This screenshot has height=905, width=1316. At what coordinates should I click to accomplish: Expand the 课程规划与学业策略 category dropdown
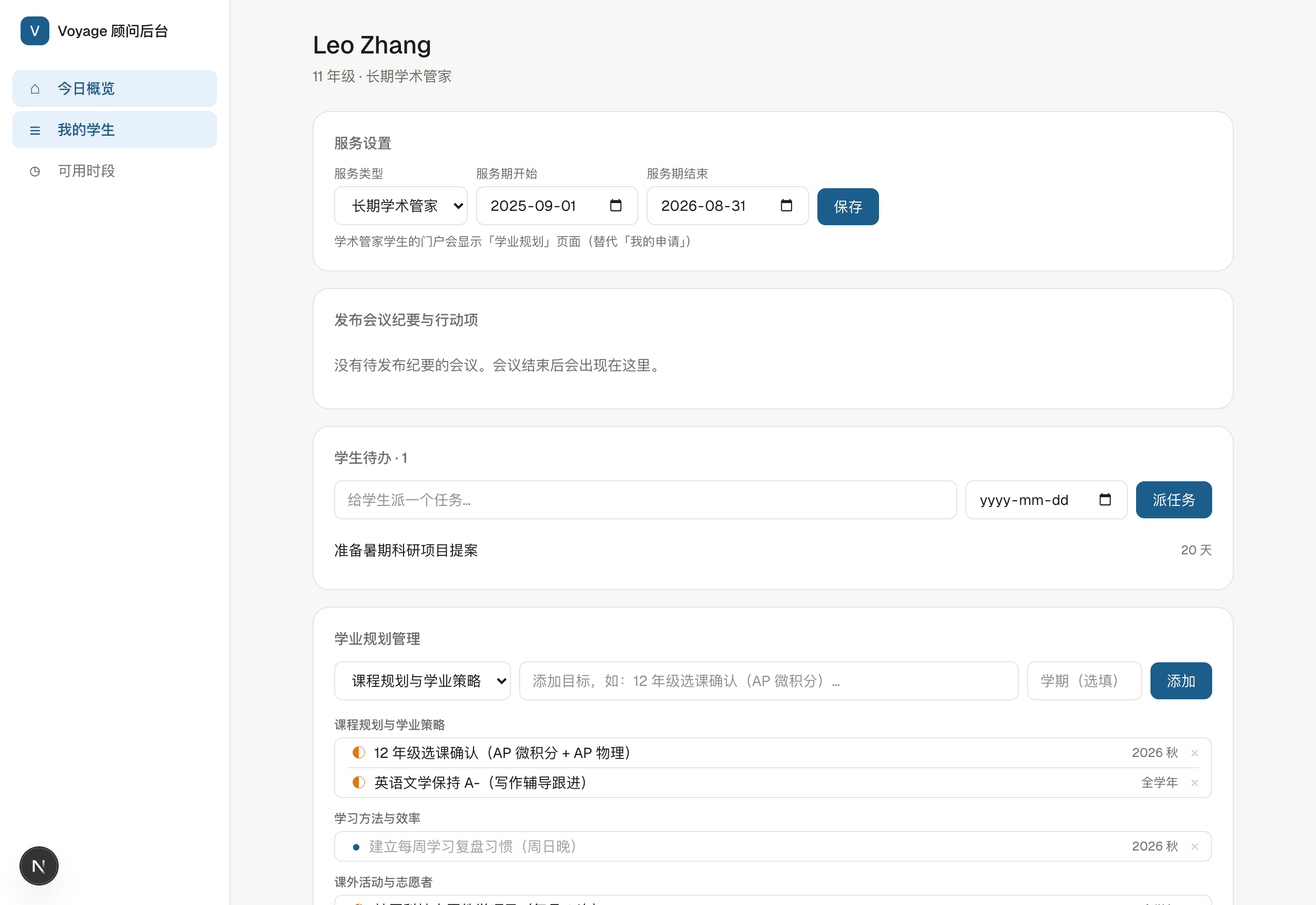(422, 680)
